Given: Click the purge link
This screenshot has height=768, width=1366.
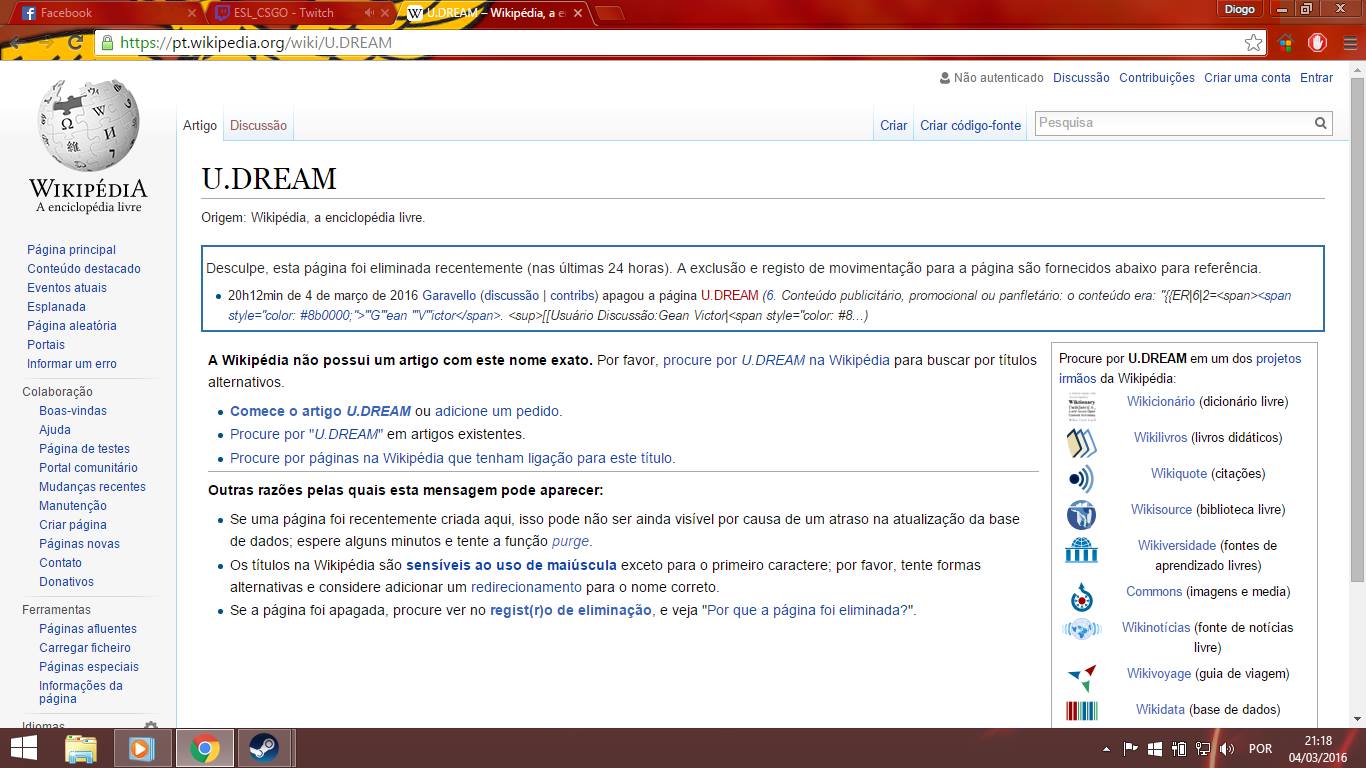Looking at the screenshot, I should 571,541.
